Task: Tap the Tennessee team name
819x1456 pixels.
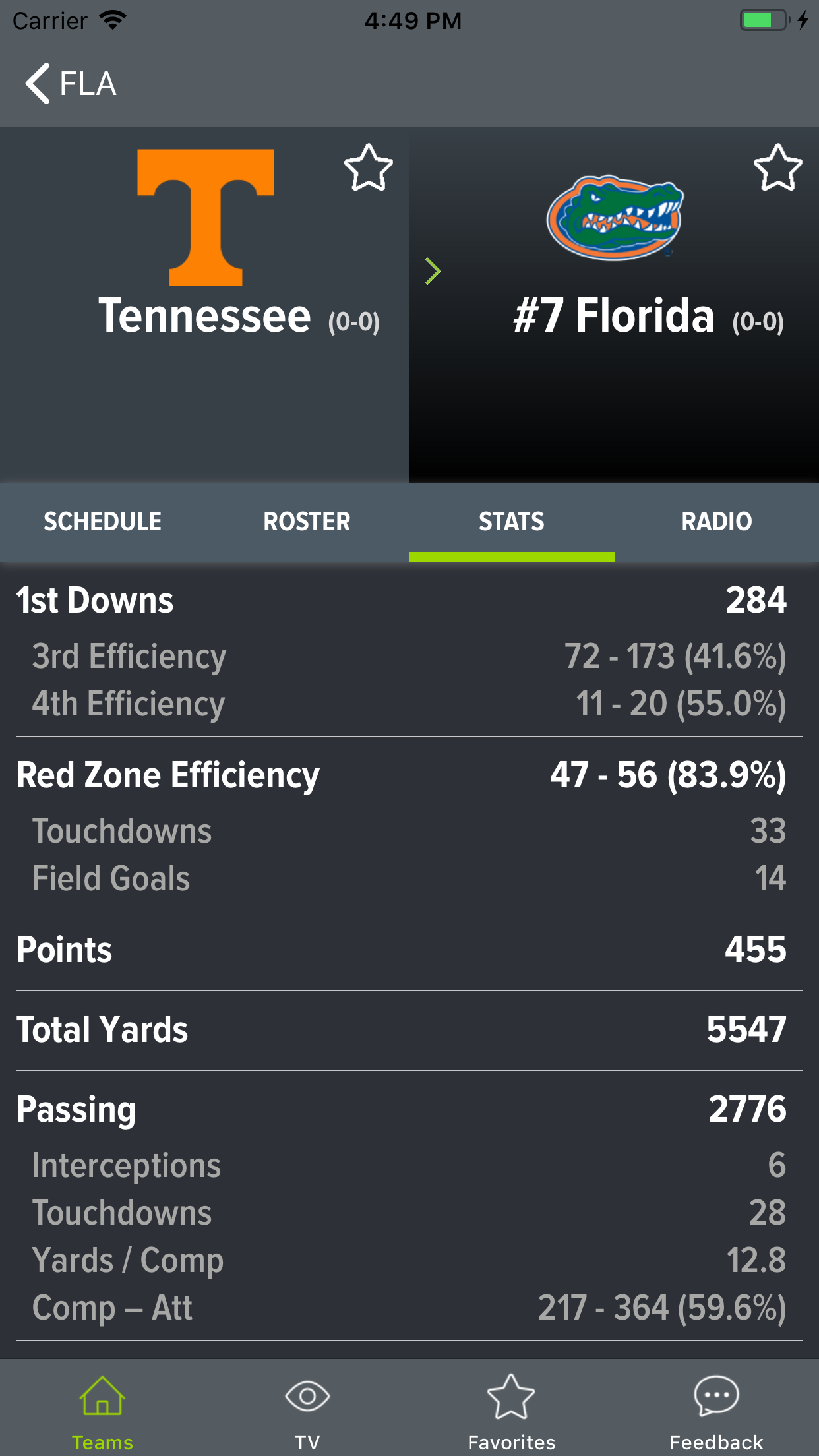Action: [x=205, y=316]
